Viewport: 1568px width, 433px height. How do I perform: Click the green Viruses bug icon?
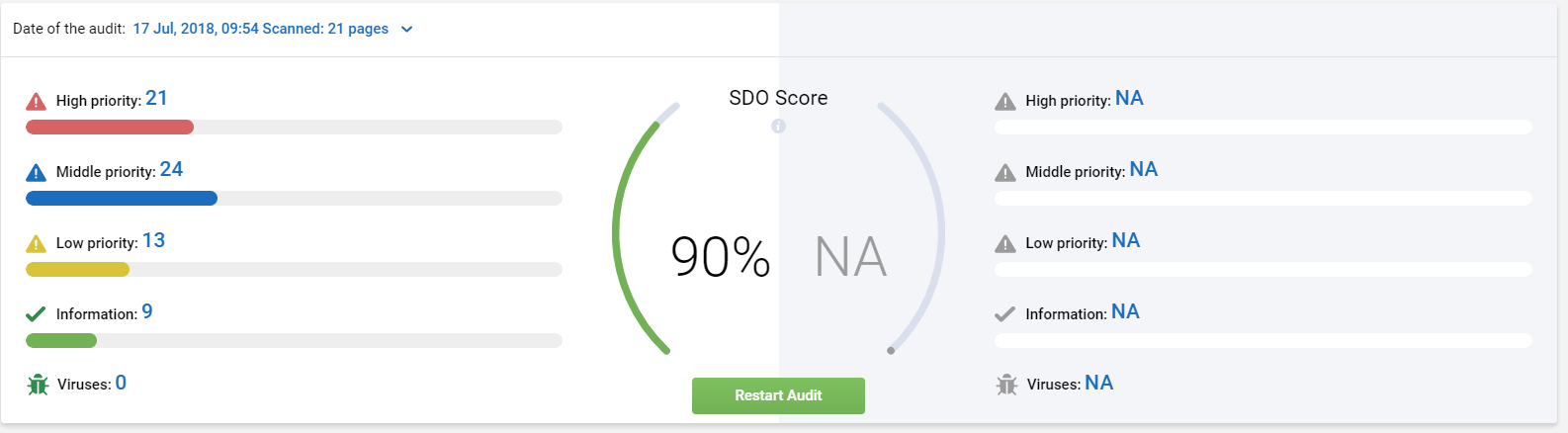pyautogui.click(x=38, y=385)
